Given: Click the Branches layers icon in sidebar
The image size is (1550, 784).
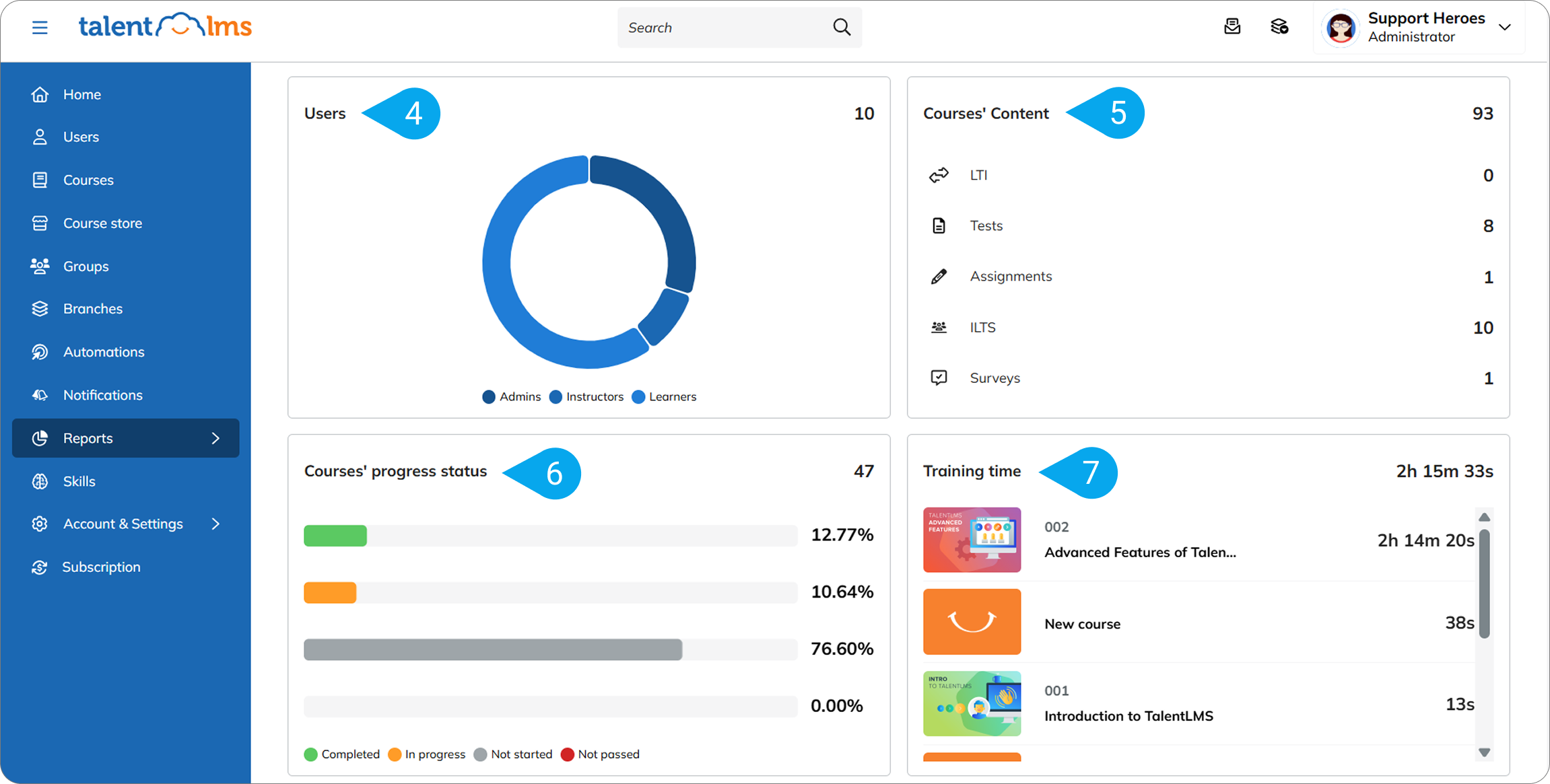Looking at the screenshot, I should pyautogui.click(x=40, y=308).
